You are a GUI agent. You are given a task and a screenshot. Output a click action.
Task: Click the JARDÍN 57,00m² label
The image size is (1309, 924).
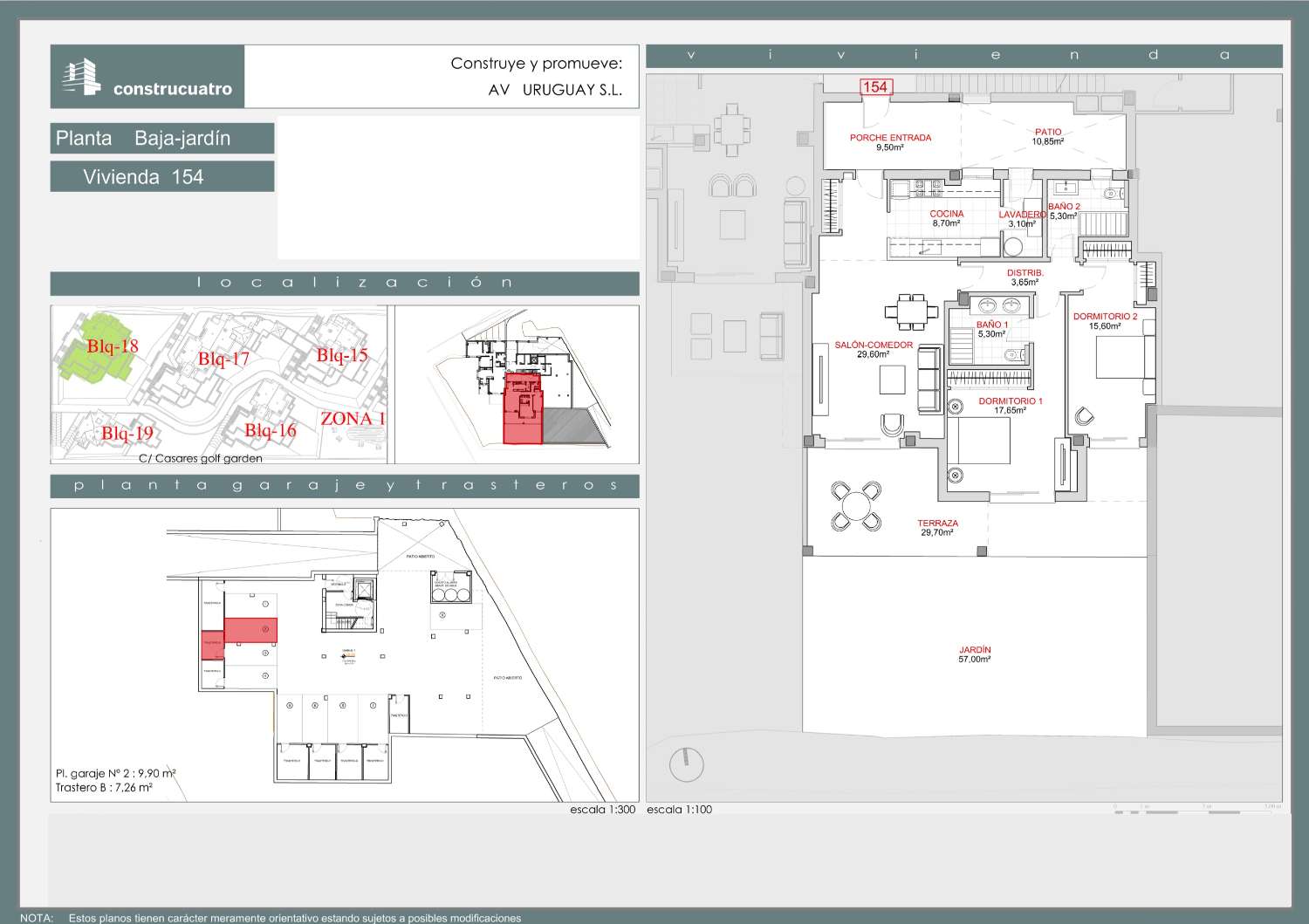(x=975, y=654)
